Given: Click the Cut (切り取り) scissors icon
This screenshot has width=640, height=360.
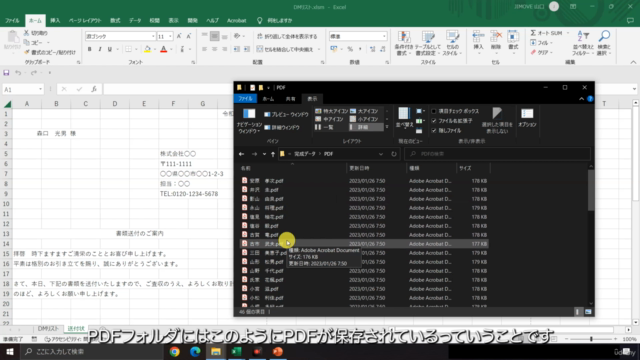Looking at the screenshot, I should pos(27,33).
